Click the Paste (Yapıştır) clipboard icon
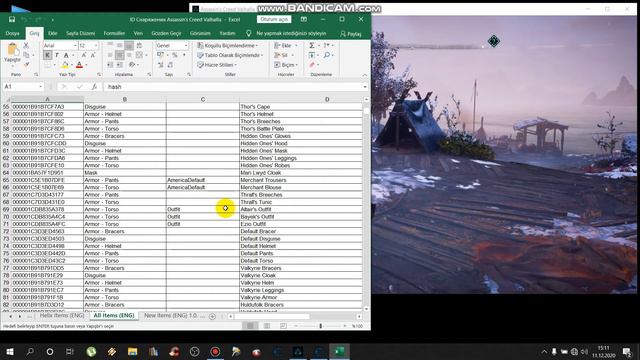This screenshot has height=360, width=640. pyautogui.click(x=12, y=50)
